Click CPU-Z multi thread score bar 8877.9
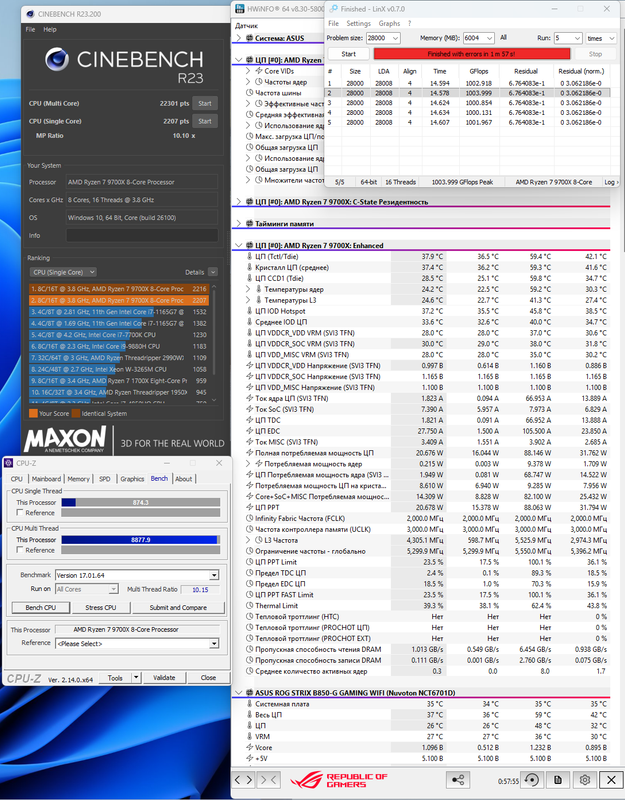The image size is (625, 800). (141, 539)
